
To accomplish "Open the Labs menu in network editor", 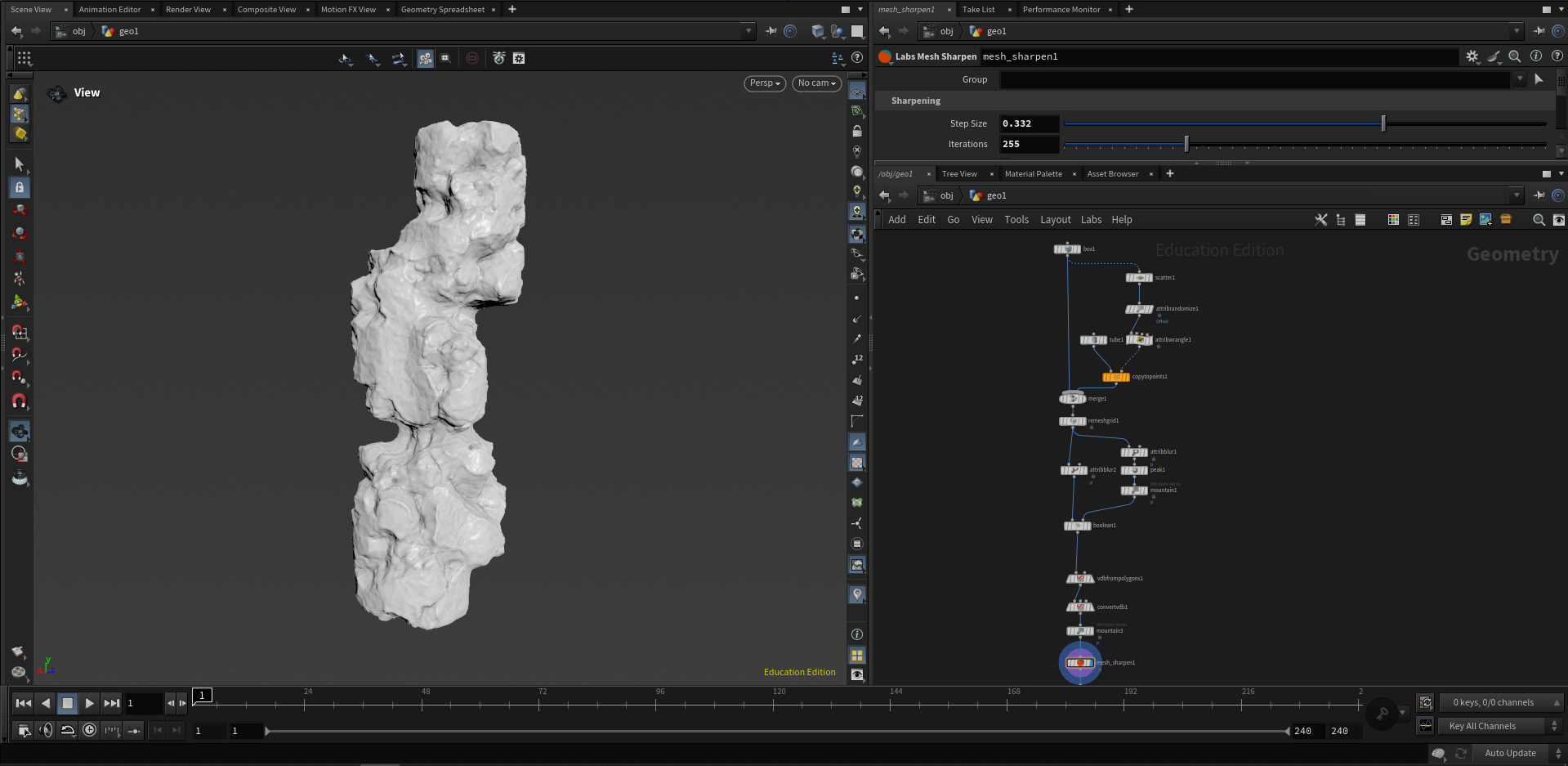I will tap(1091, 220).
